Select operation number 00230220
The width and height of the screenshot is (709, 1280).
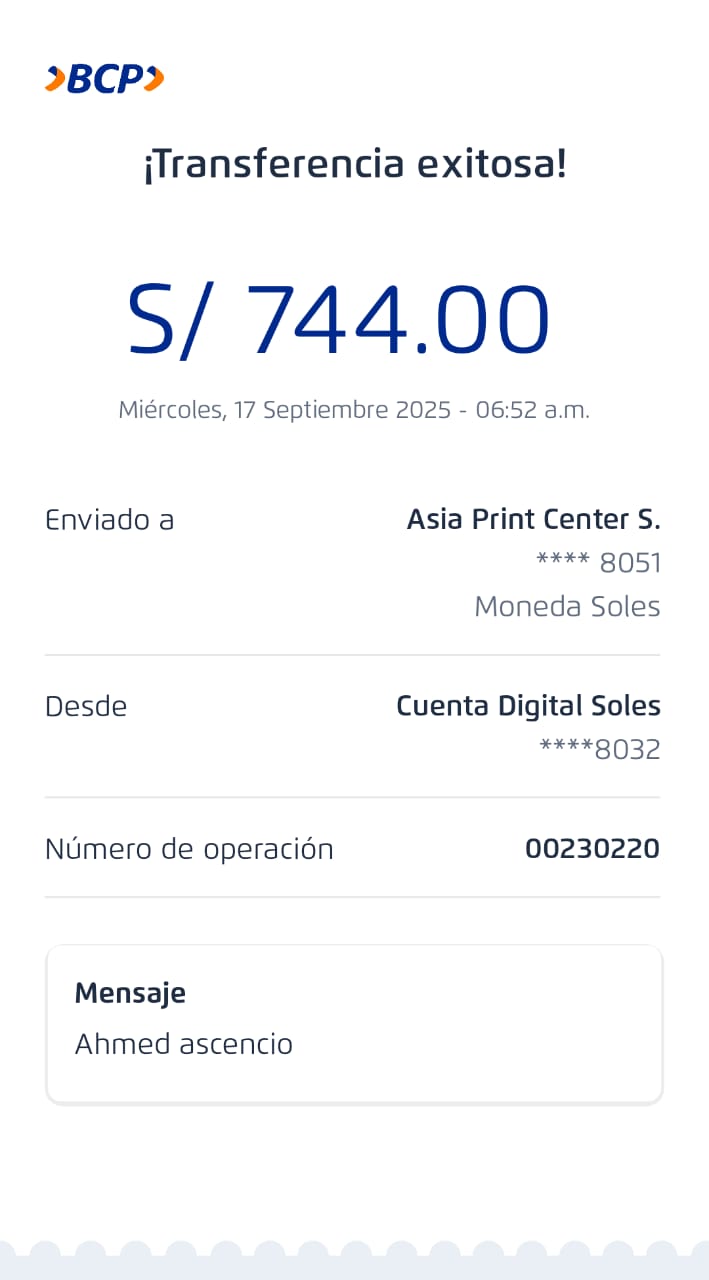coord(592,849)
